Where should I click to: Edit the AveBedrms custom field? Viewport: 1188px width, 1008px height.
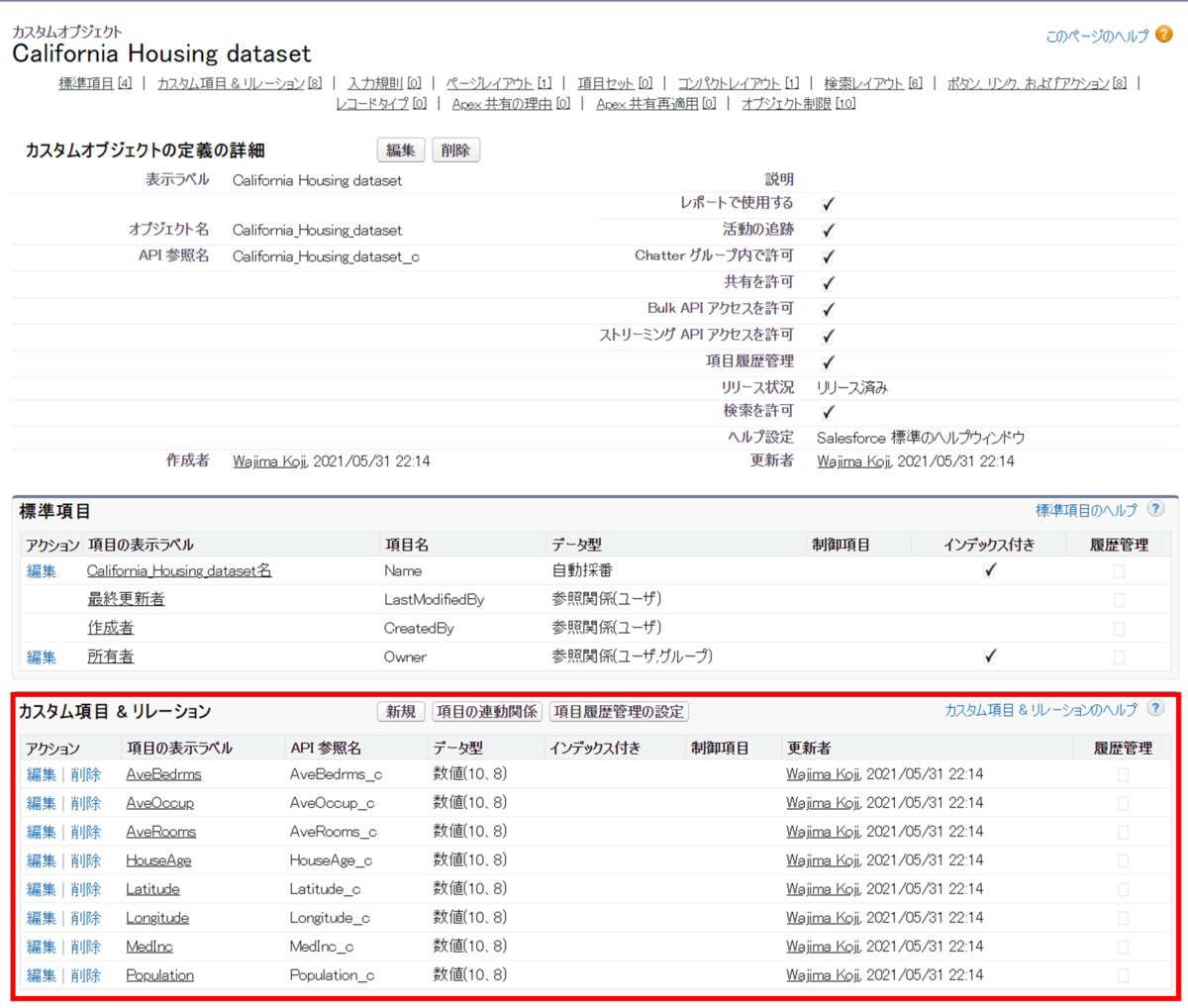click(x=42, y=774)
